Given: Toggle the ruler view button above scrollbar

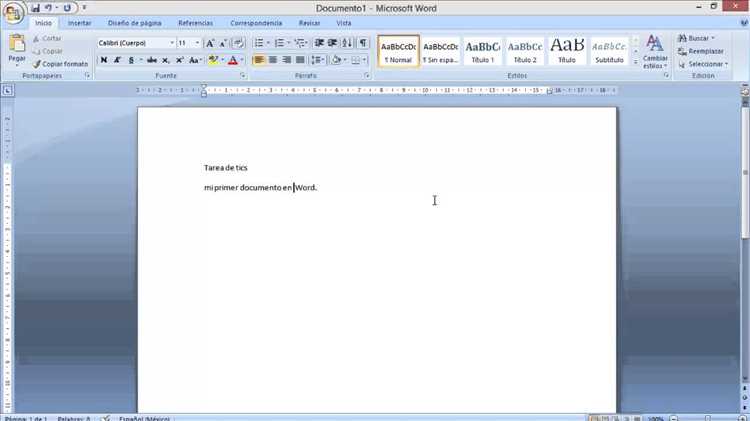Looking at the screenshot, I should 745,91.
